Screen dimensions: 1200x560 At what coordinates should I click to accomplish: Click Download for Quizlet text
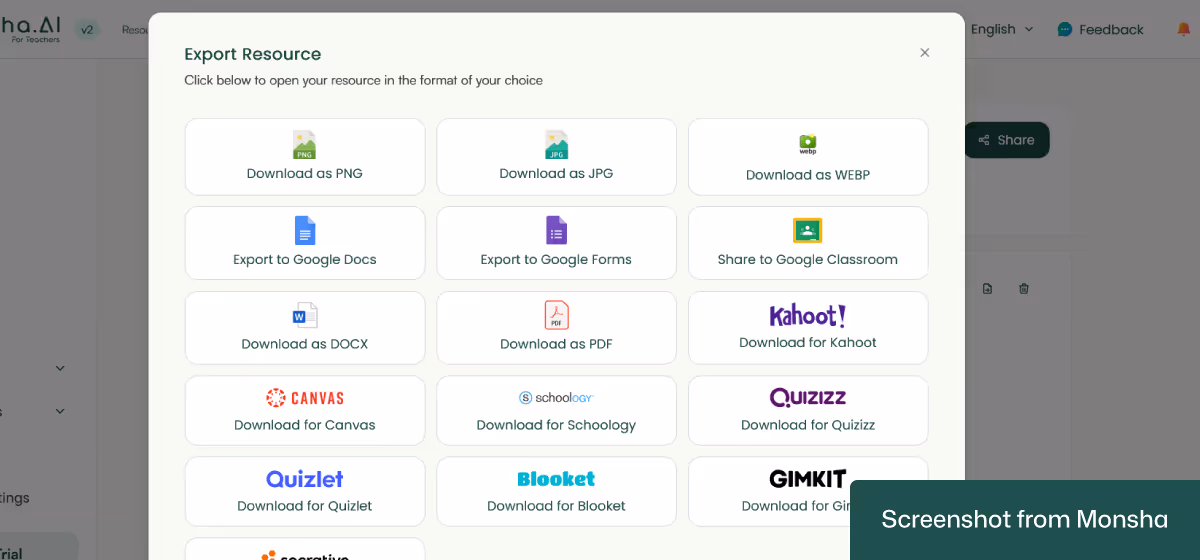pyautogui.click(x=305, y=506)
